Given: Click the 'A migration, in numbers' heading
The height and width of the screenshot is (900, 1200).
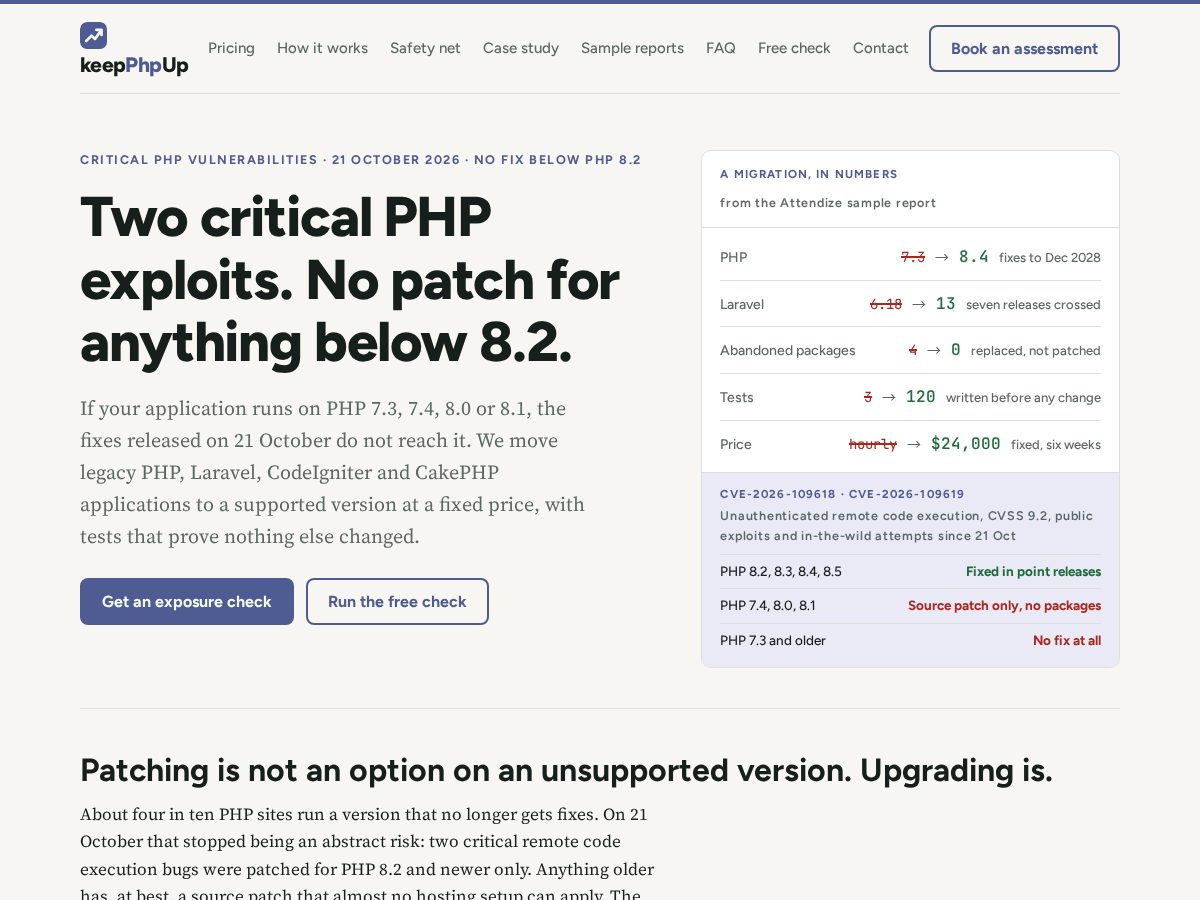Looking at the screenshot, I should 809,174.
